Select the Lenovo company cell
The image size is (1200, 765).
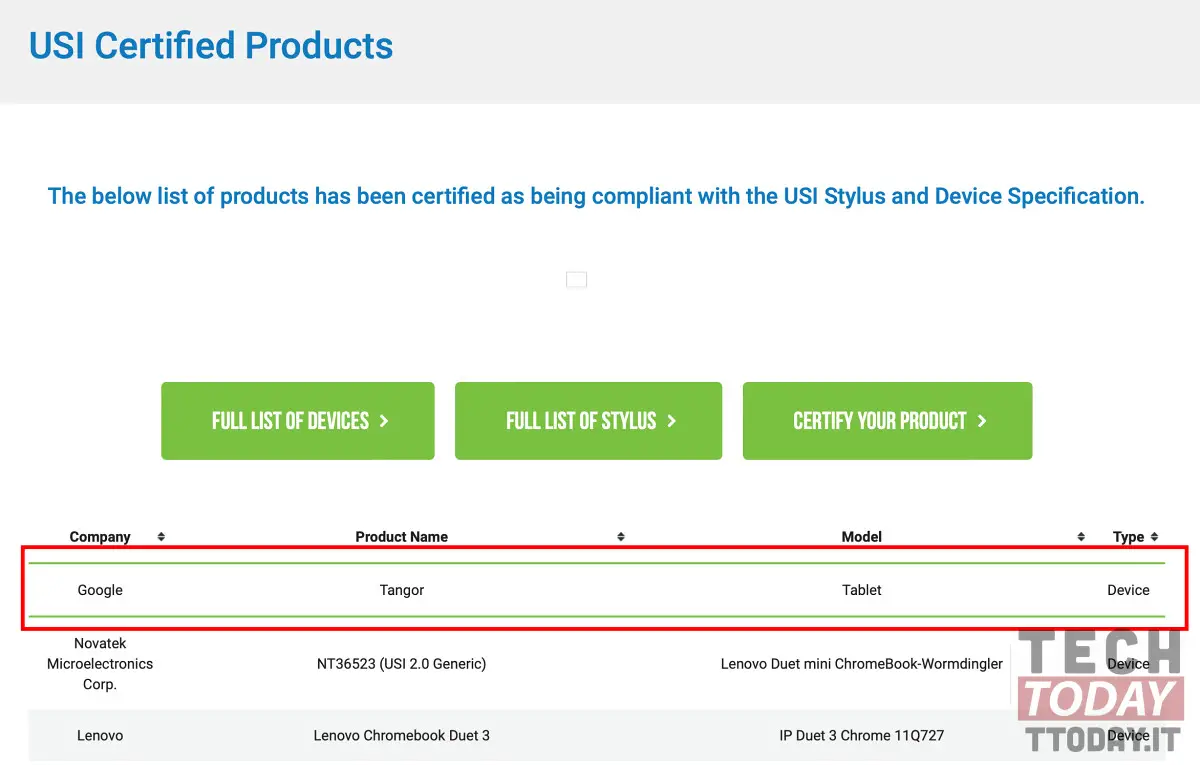click(x=100, y=736)
